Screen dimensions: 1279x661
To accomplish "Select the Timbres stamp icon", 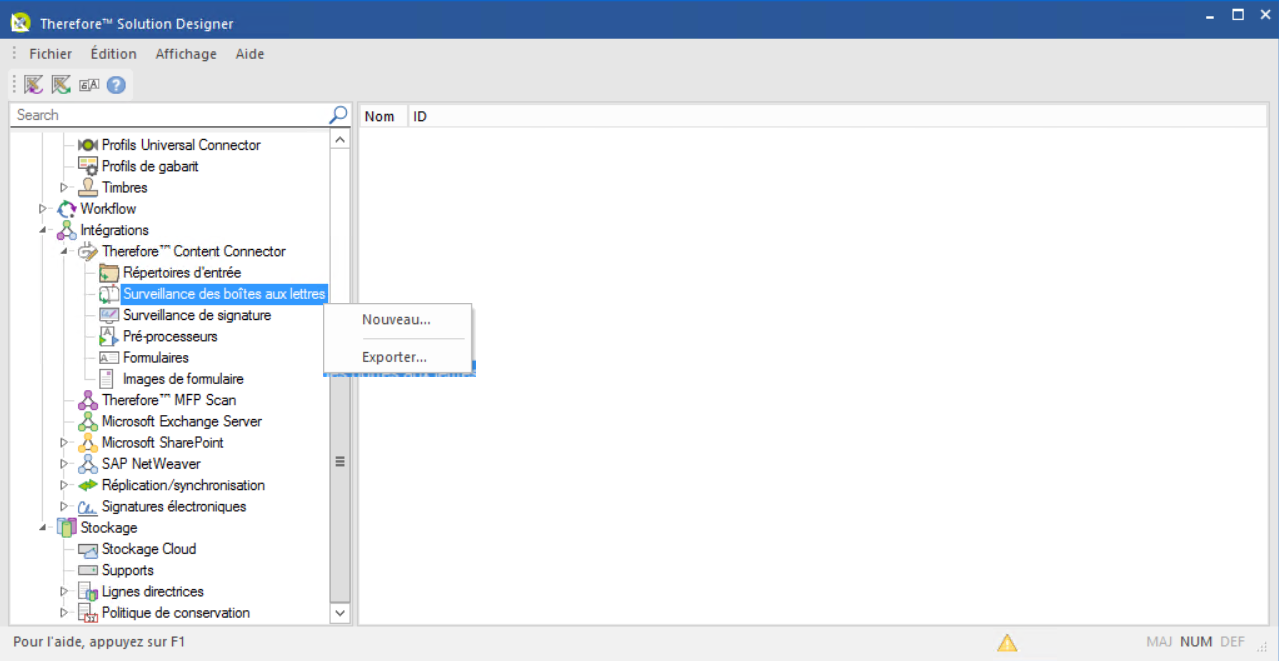I will 88,187.
